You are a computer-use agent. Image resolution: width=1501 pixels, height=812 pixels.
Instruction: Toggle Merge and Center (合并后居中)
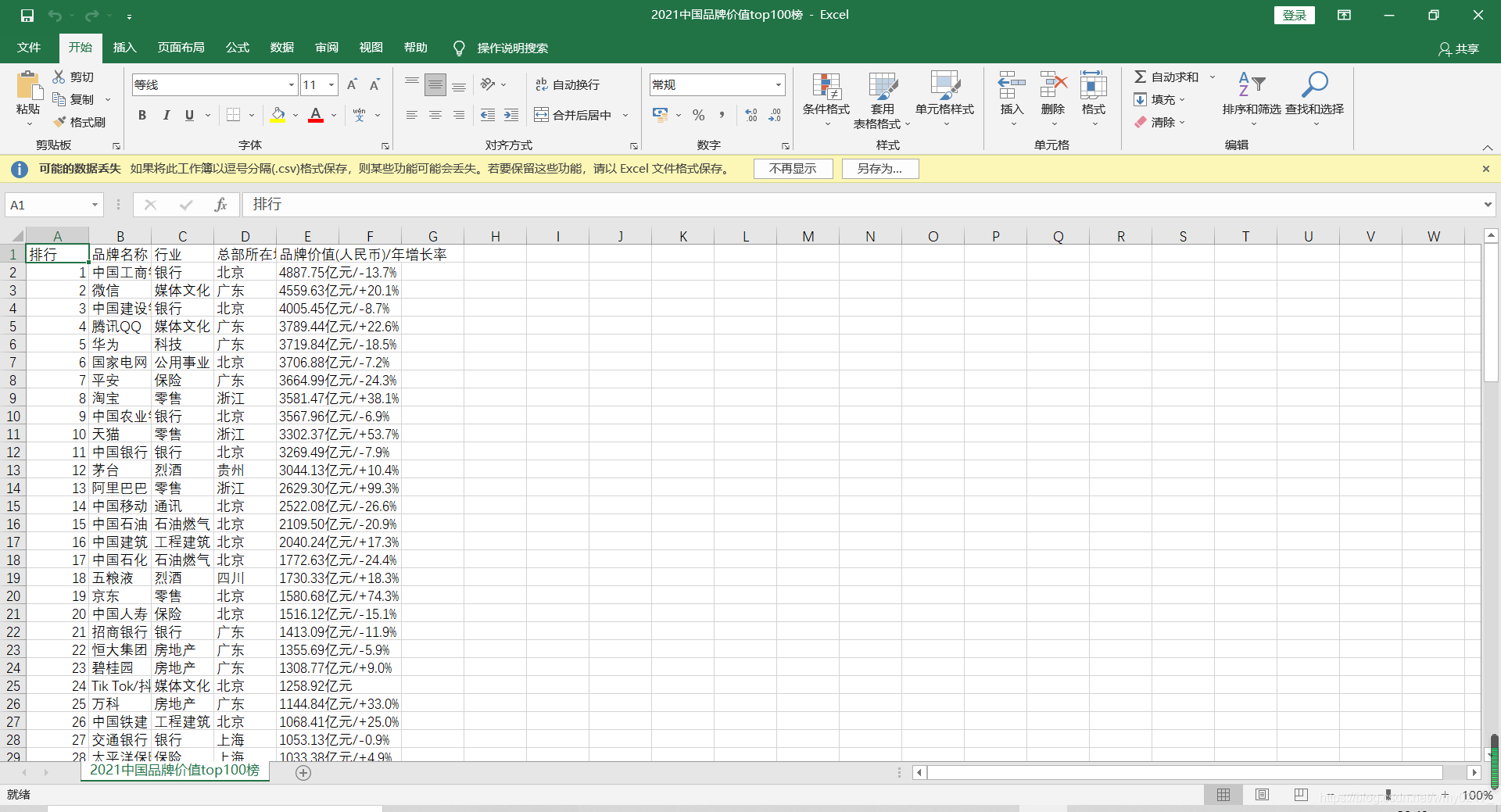tap(573, 115)
